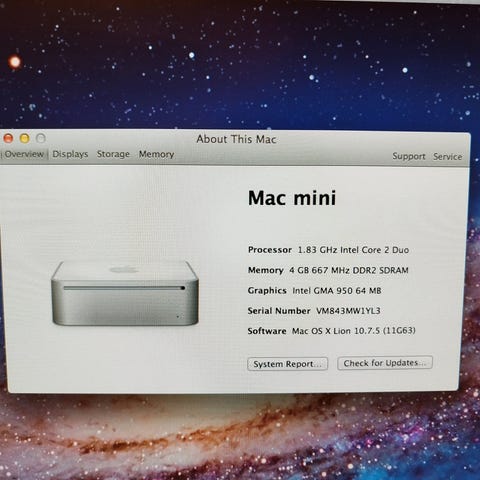The image size is (480, 480).
Task: Click the About This Mac title bar
Action: coord(236,139)
